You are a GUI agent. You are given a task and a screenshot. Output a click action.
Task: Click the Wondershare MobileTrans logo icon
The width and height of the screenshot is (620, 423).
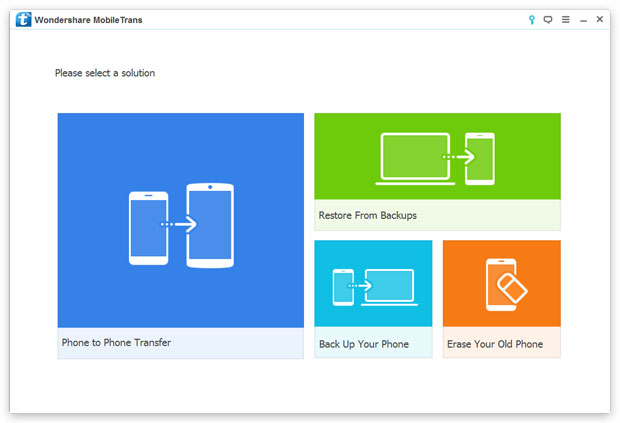pyautogui.click(x=23, y=19)
